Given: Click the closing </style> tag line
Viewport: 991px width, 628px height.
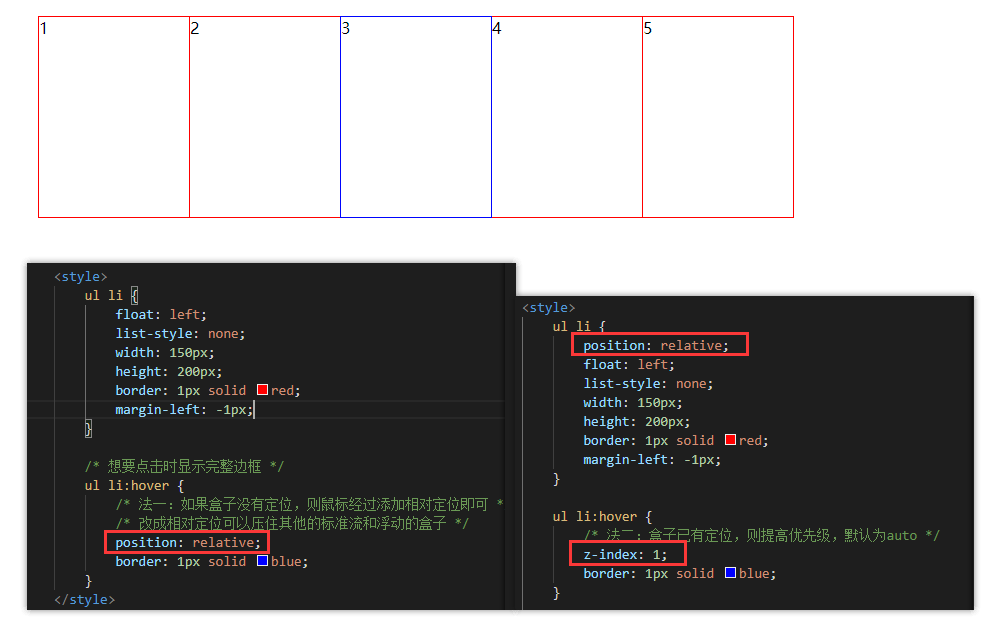Looking at the screenshot, I should point(84,599).
